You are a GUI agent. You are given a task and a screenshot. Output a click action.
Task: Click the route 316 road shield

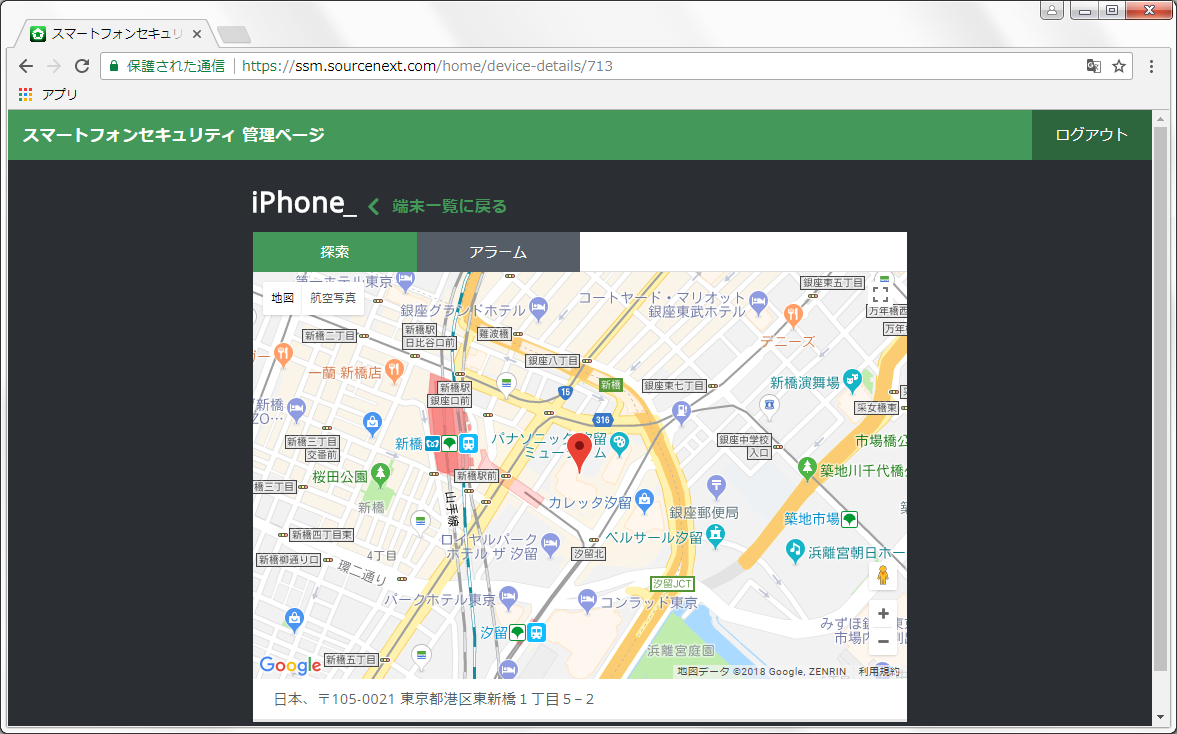coord(602,420)
